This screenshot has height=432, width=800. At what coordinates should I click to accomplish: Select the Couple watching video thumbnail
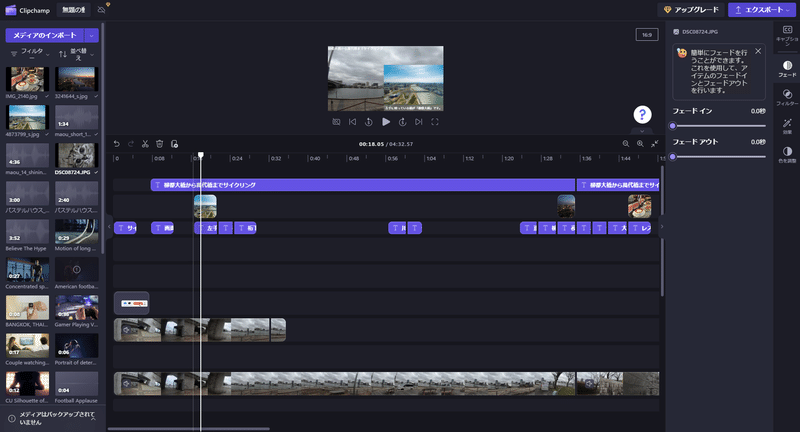pos(28,346)
